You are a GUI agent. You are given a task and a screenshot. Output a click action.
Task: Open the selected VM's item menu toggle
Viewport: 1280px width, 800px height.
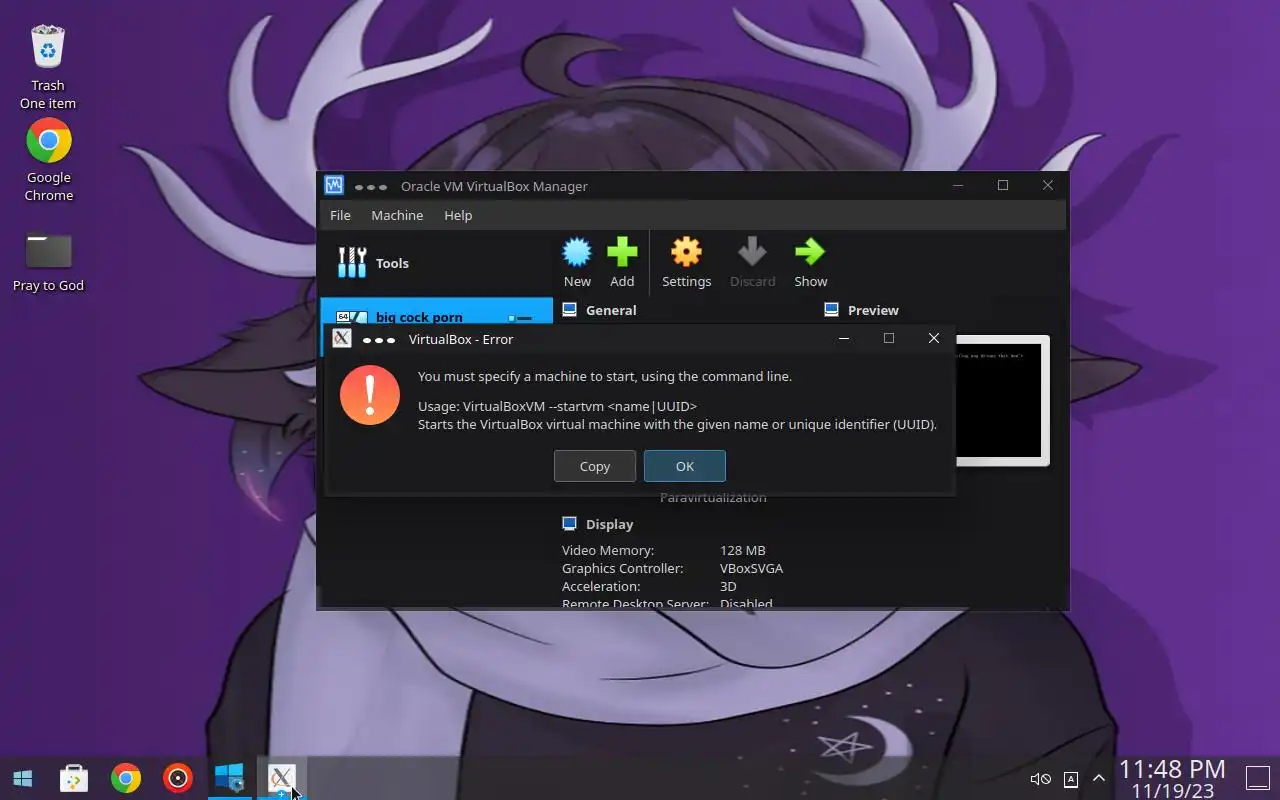520,318
